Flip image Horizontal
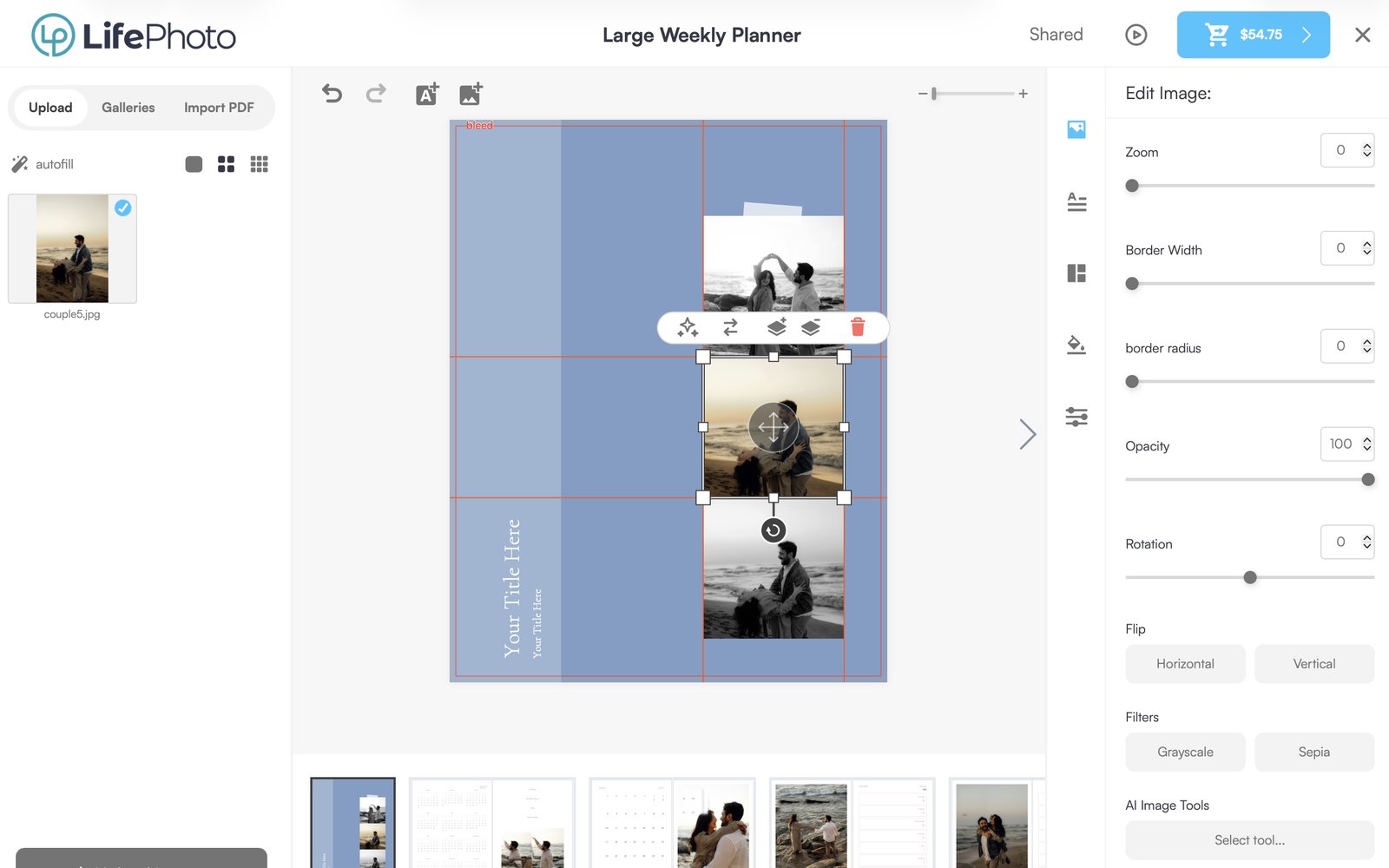Screen dimensions: 1389x868 click(x=1185, y=664)
